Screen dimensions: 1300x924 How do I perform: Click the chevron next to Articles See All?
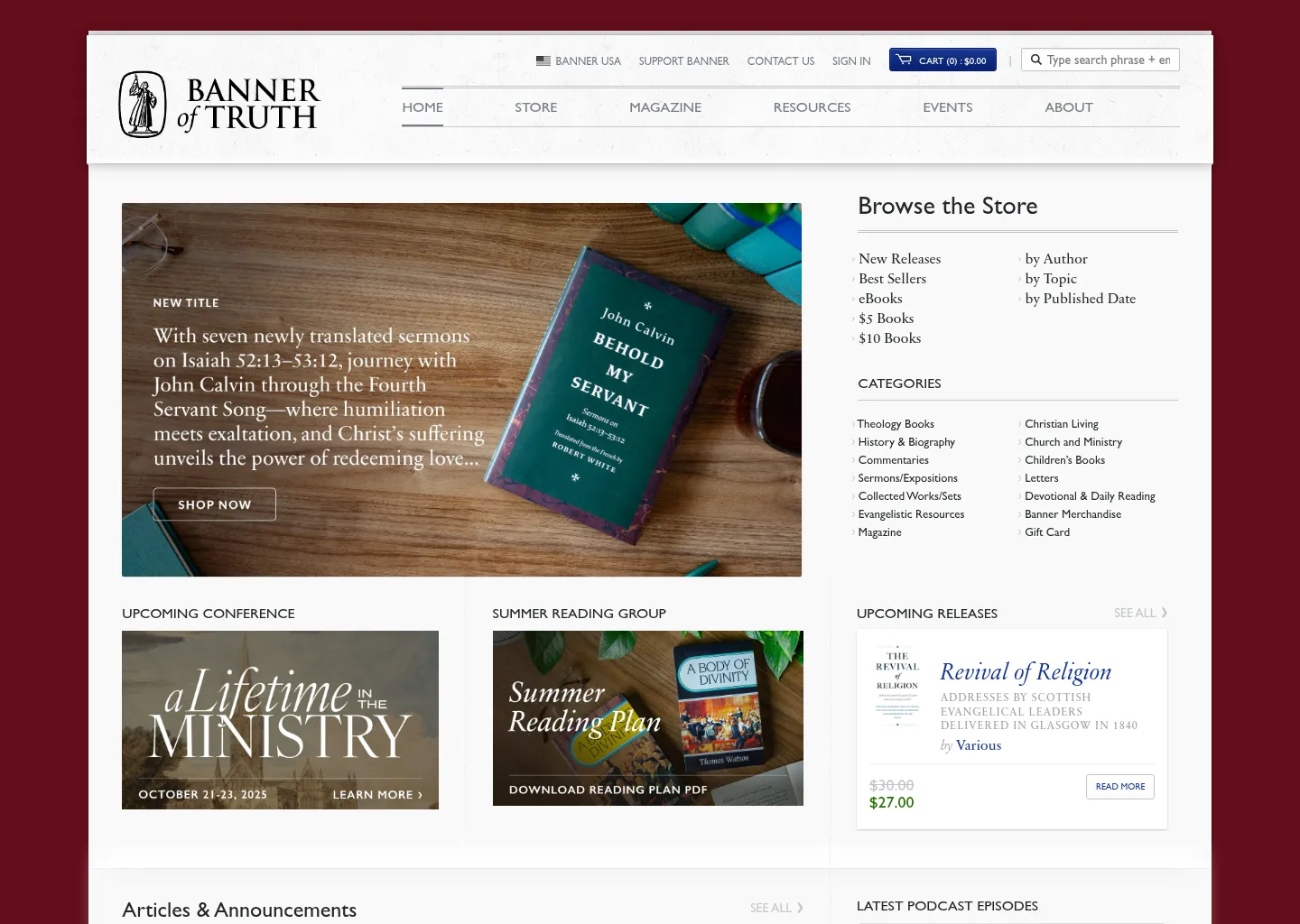click(x=800, y=908)
